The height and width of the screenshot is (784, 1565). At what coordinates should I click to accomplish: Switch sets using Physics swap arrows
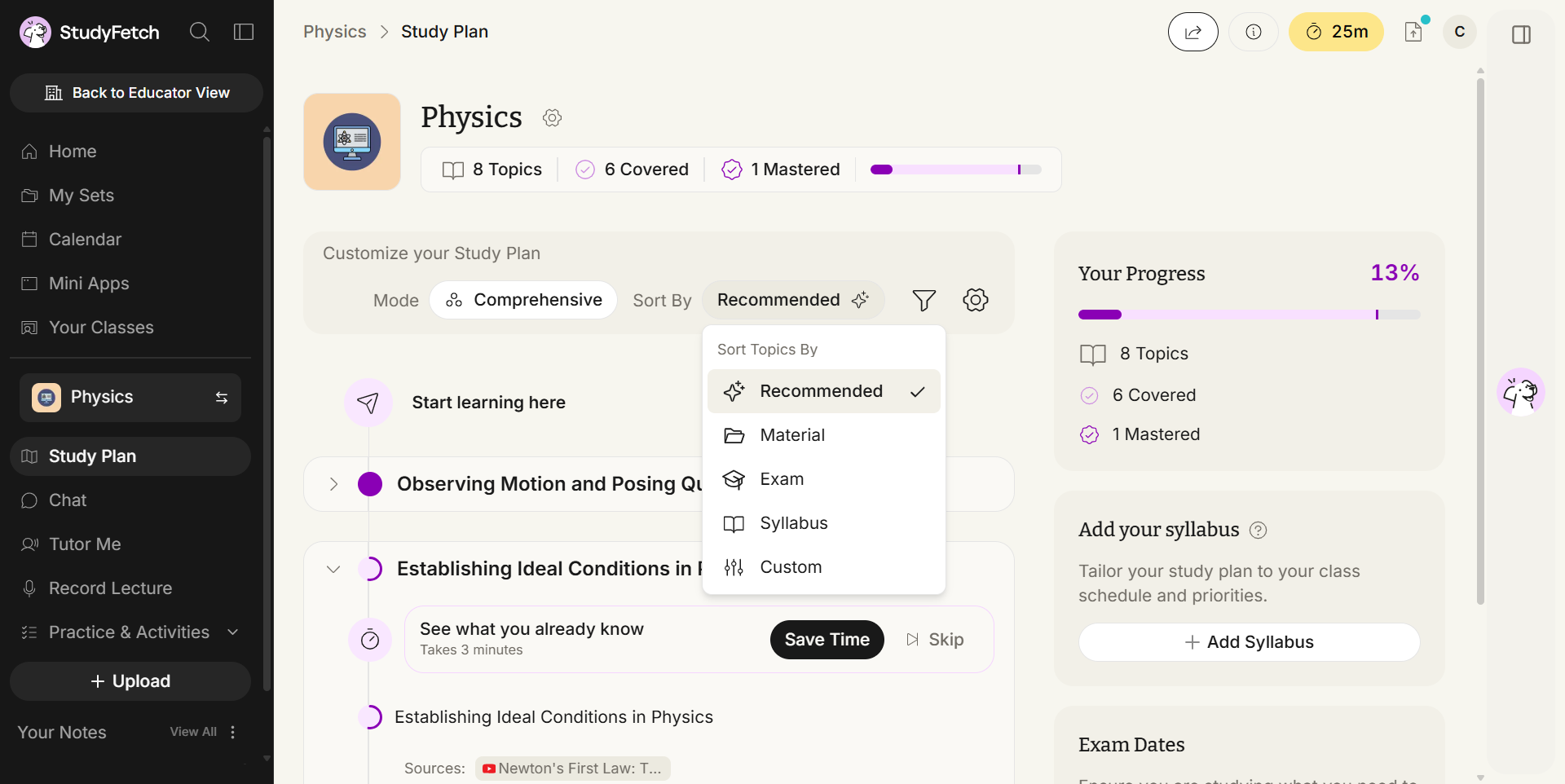coord(222,398)
